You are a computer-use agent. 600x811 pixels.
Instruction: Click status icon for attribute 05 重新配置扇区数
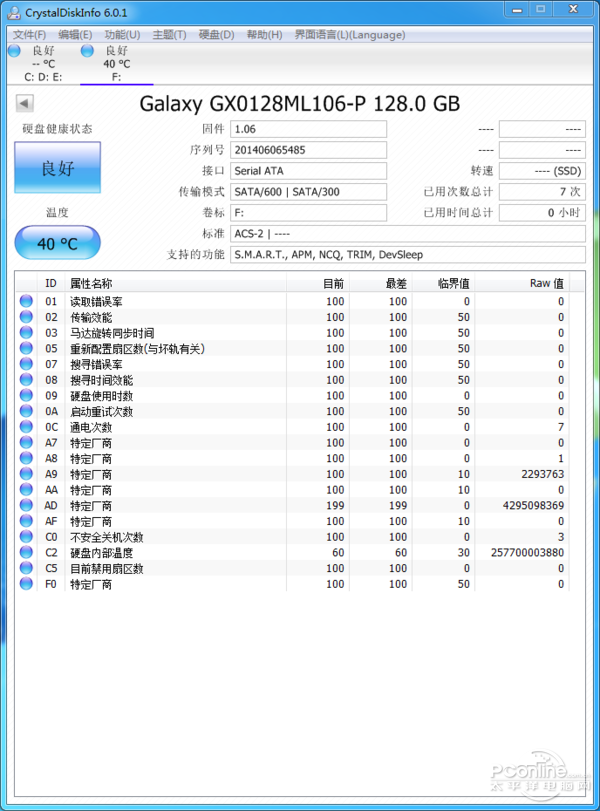tap(26, 348)
